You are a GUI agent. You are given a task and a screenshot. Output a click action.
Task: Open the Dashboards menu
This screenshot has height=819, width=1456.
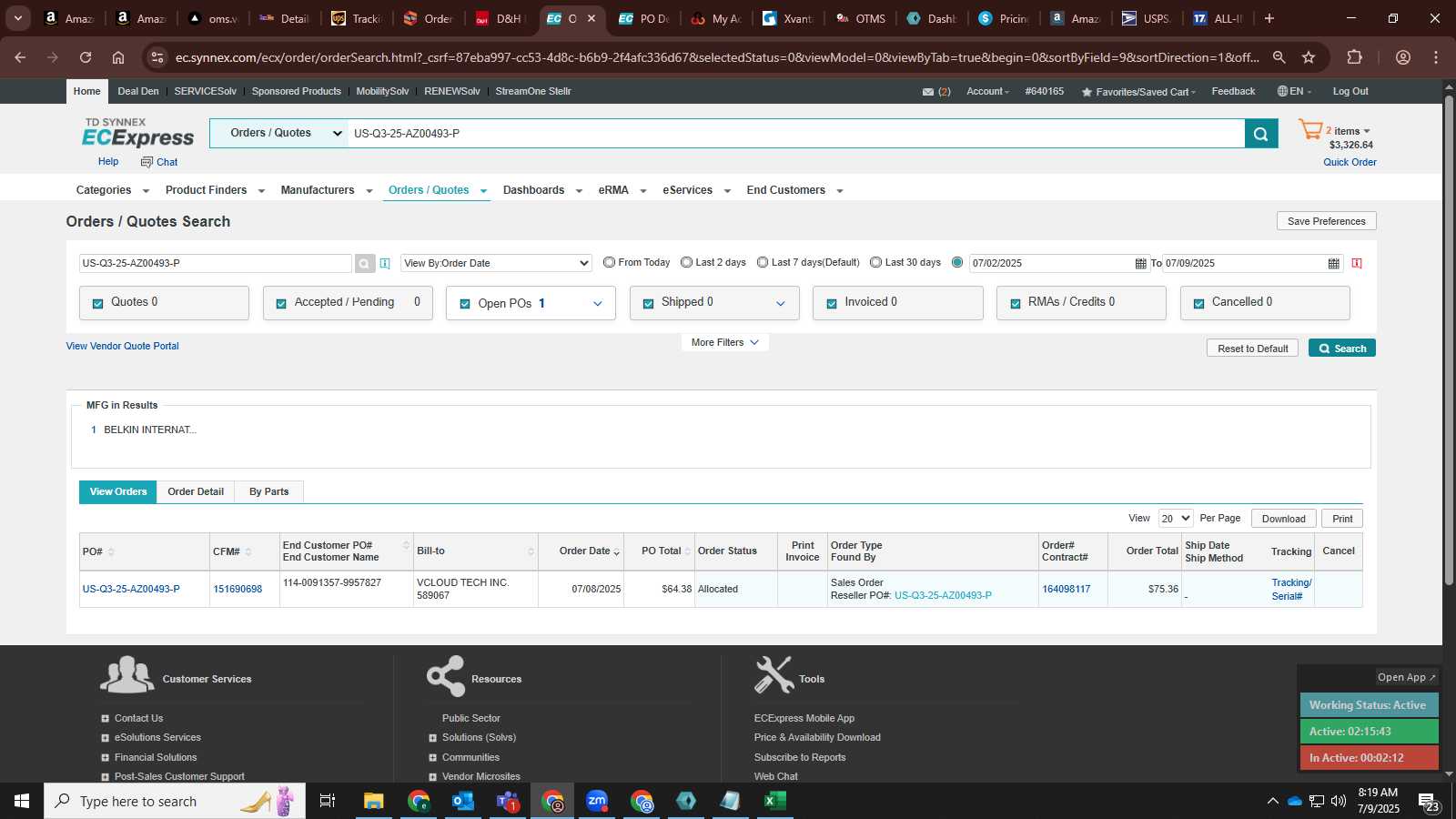coord(542,190)
